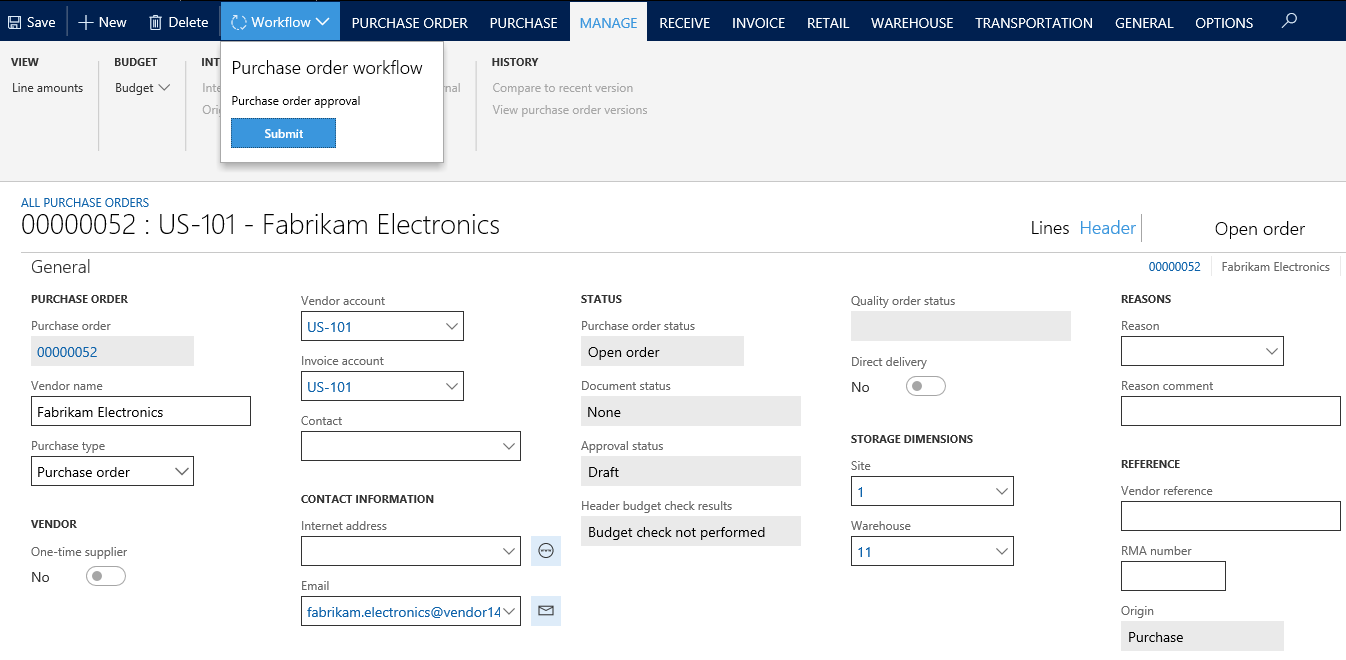The width and height of the screenshot is (1346, 660).
Task: Open the Reason dropdown
Action: click(1271, 351)
